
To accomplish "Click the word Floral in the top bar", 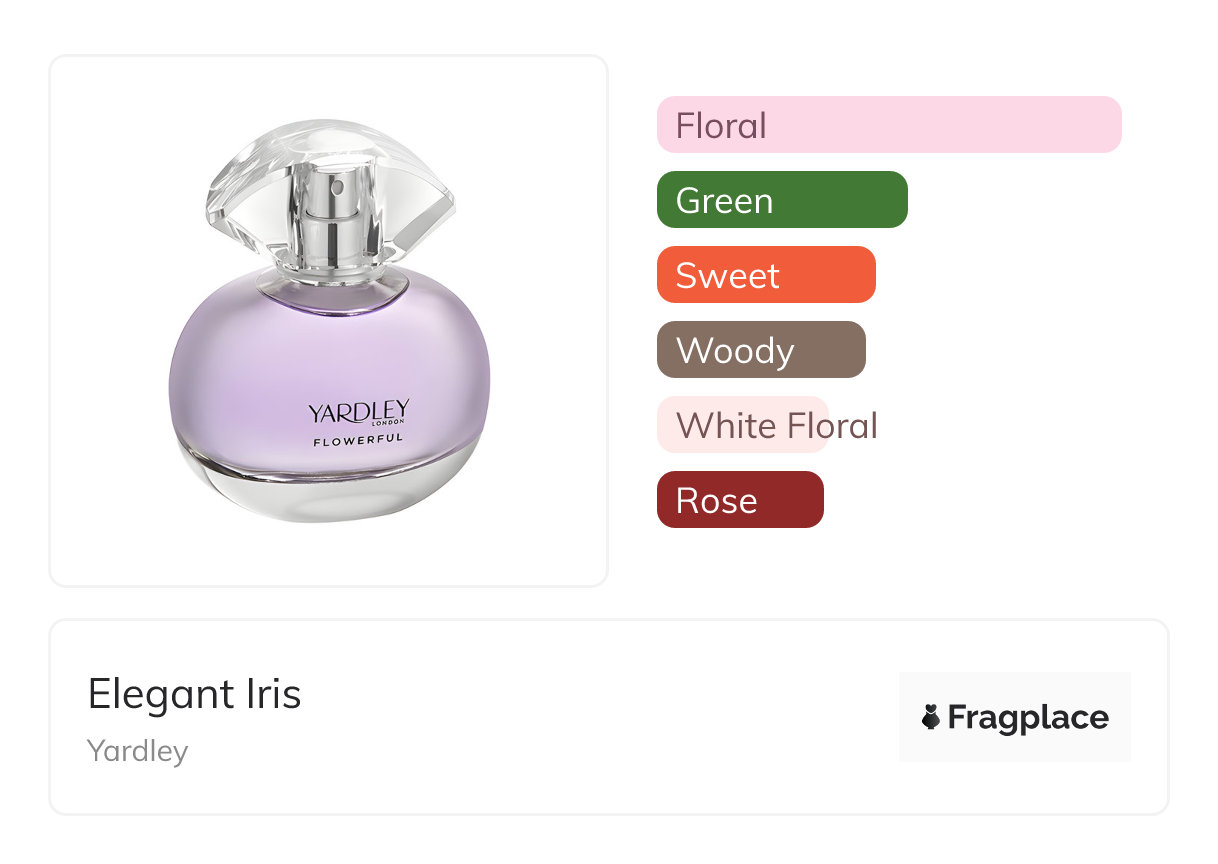I will coord(721,125).
